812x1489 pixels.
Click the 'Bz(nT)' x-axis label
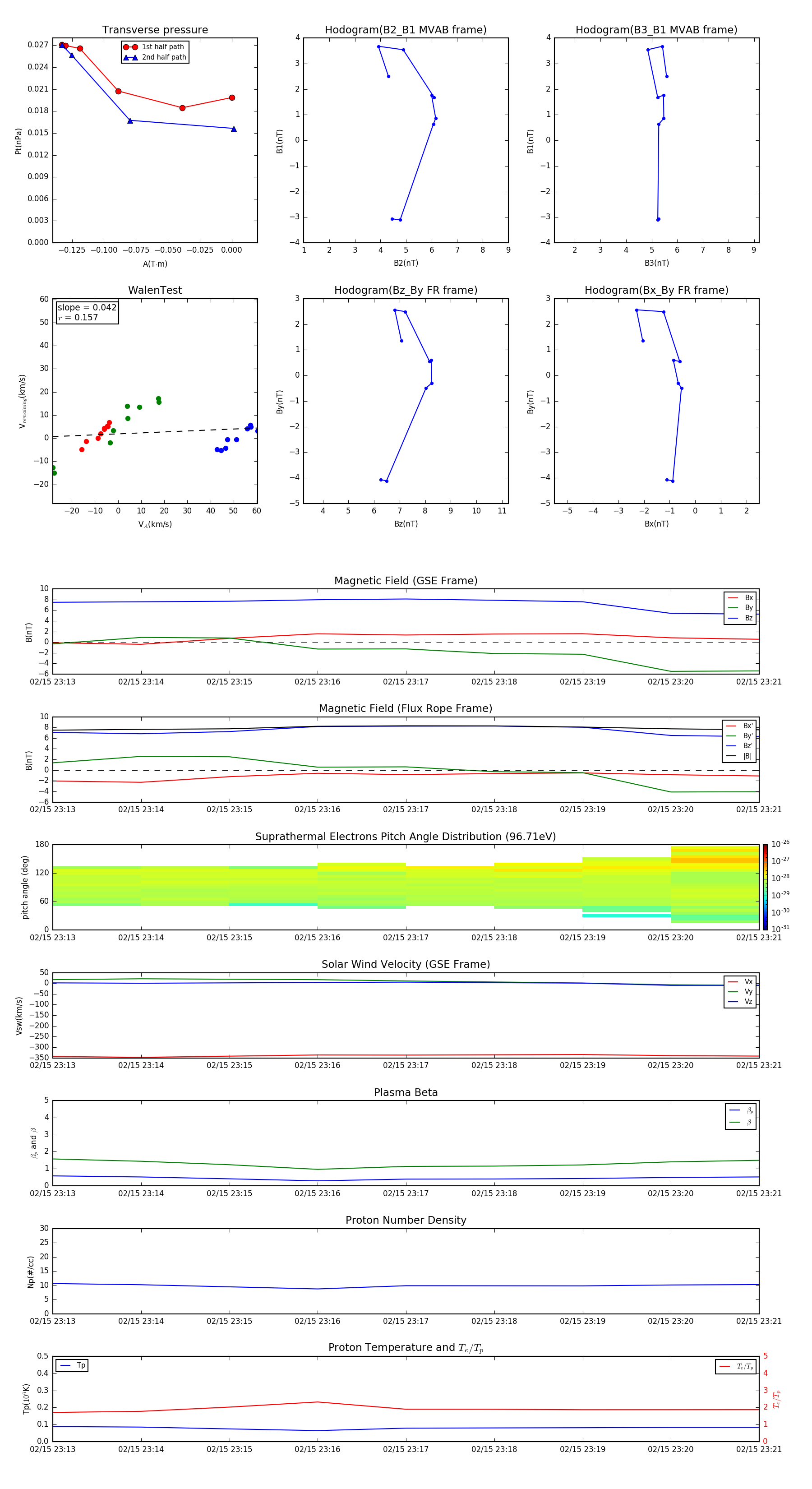click(406, 524)
